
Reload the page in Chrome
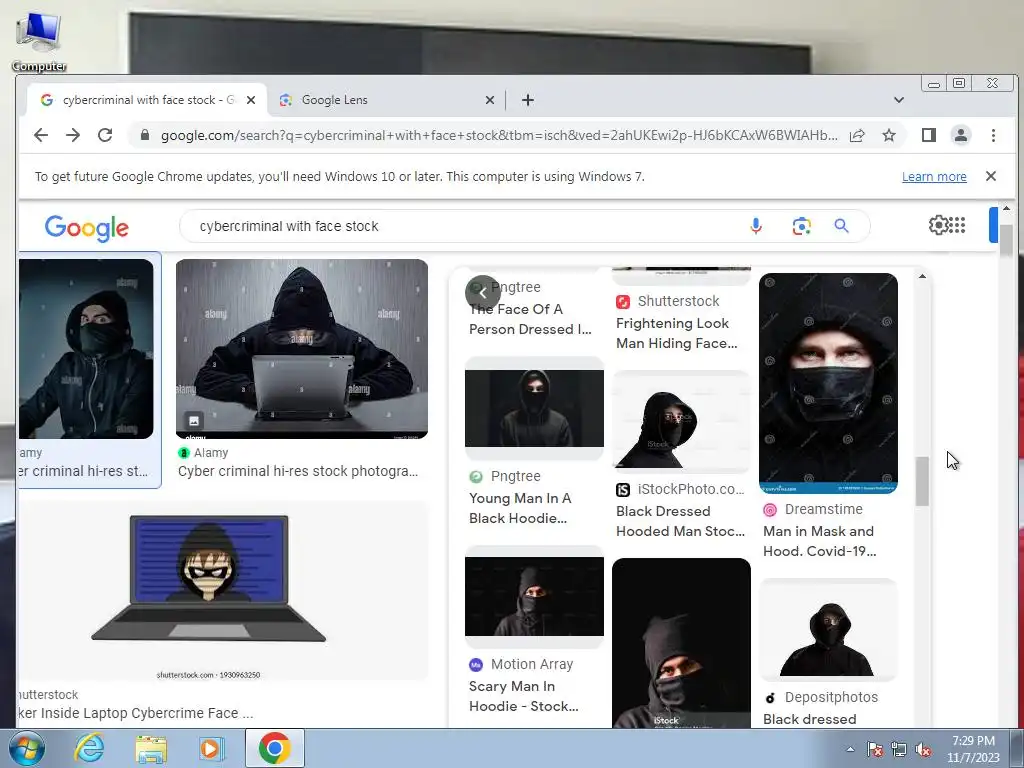(105, 135)
